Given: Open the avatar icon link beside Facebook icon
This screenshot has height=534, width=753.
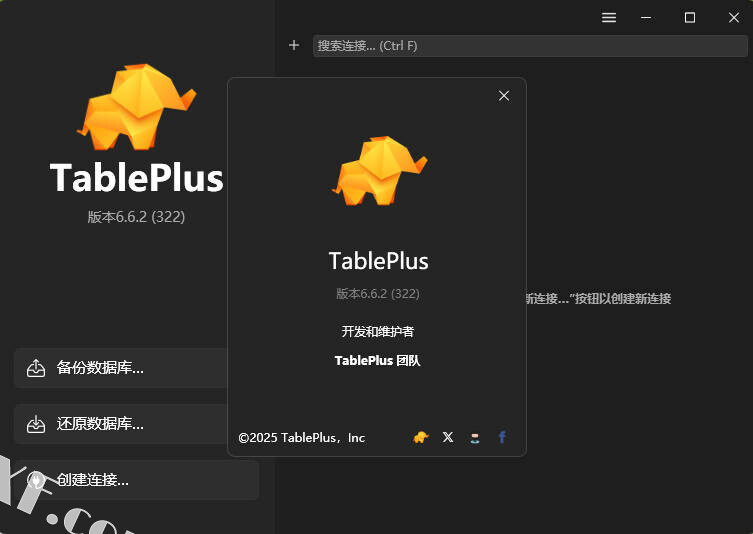Looking at the screenshot, I should click(x=475, y=437).
